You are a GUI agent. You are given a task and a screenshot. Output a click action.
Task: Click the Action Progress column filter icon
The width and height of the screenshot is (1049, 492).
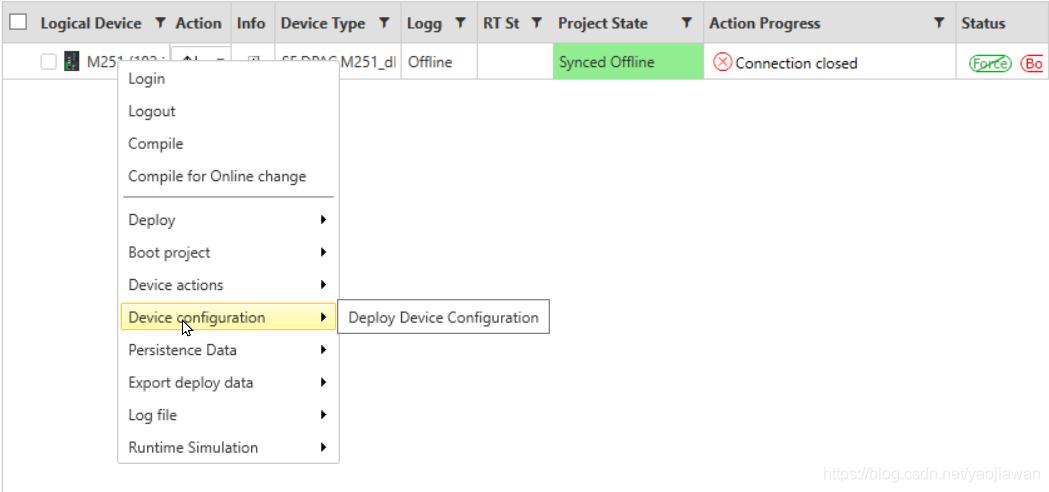point(939,23)
